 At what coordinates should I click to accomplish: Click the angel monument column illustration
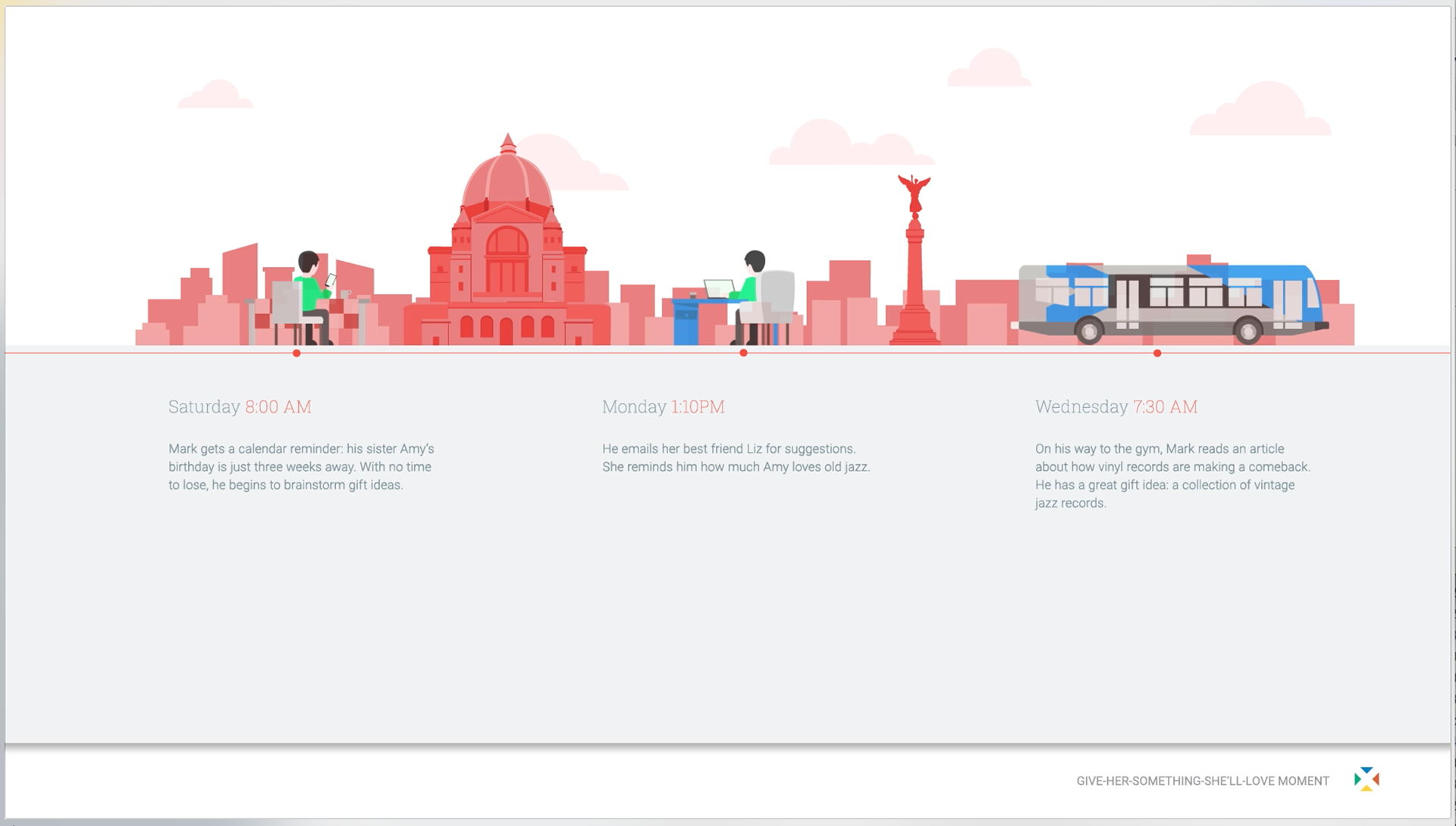(915, 259)
